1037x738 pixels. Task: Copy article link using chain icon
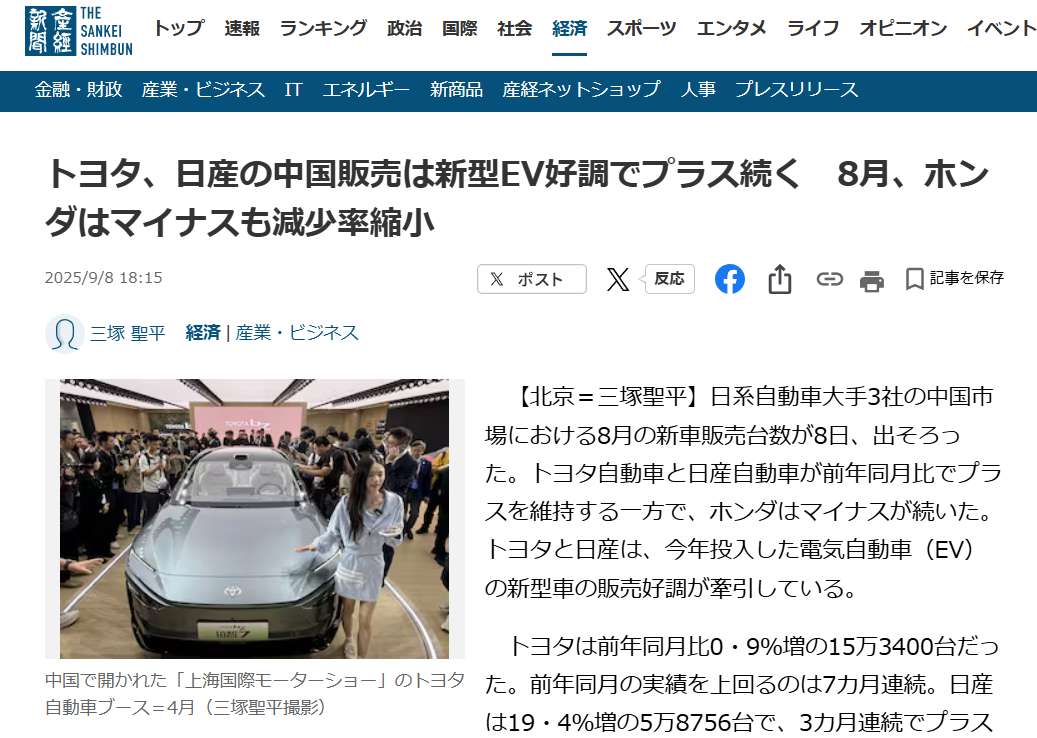(829, 279)
